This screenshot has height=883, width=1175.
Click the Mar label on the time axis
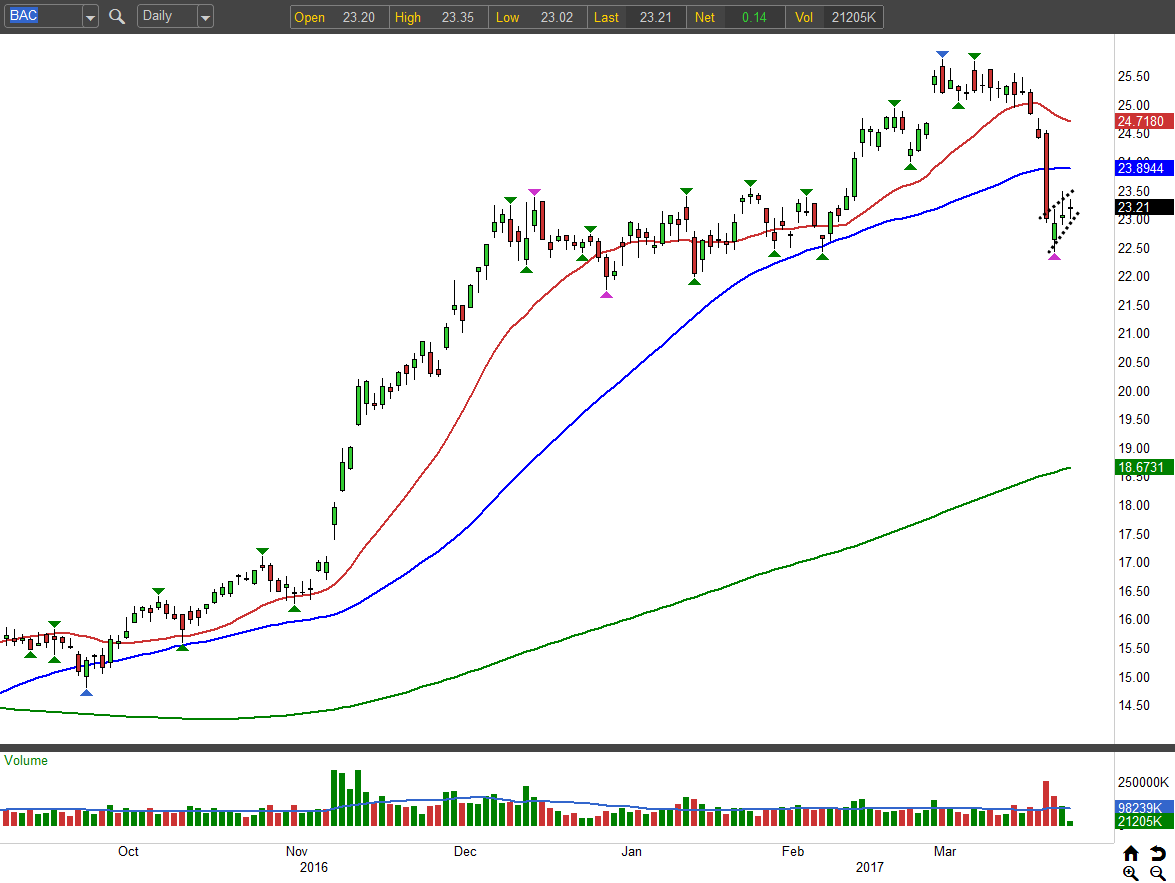945,852
